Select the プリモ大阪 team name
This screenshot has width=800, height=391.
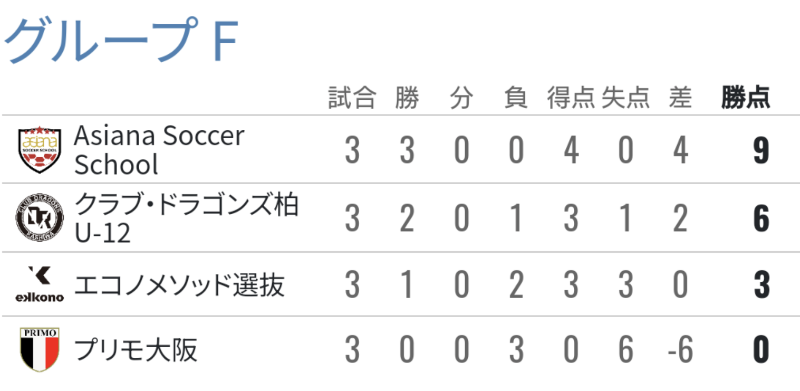point(136,350)
